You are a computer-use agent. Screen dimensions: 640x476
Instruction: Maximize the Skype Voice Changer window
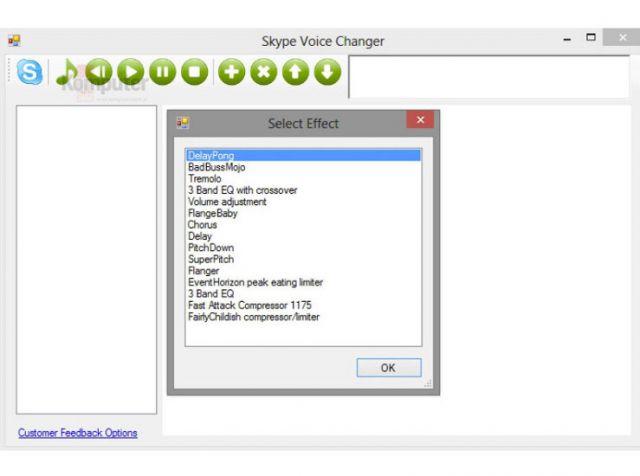tap(591, 38)
